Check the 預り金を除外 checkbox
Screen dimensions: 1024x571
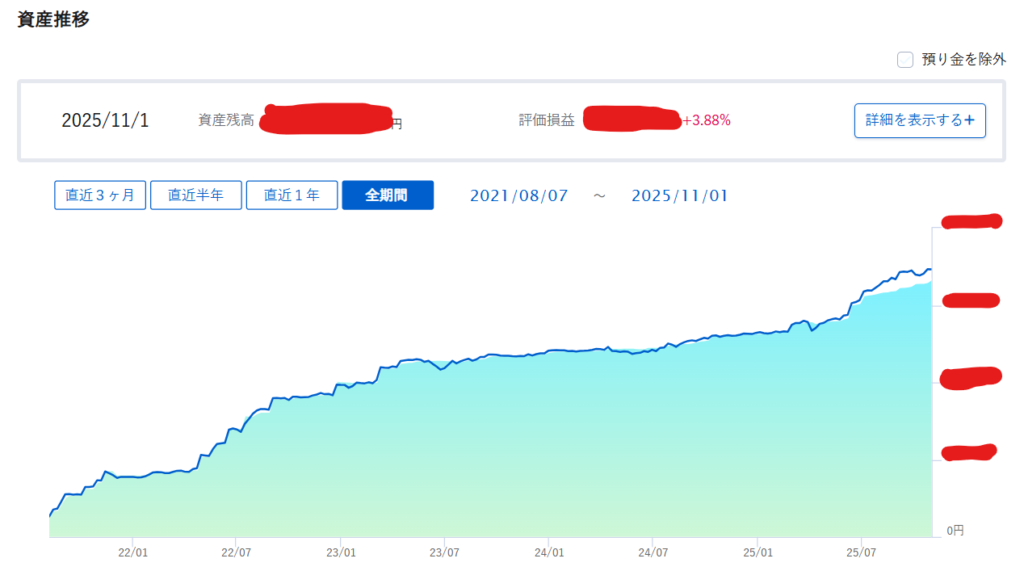tap(905, 60)
